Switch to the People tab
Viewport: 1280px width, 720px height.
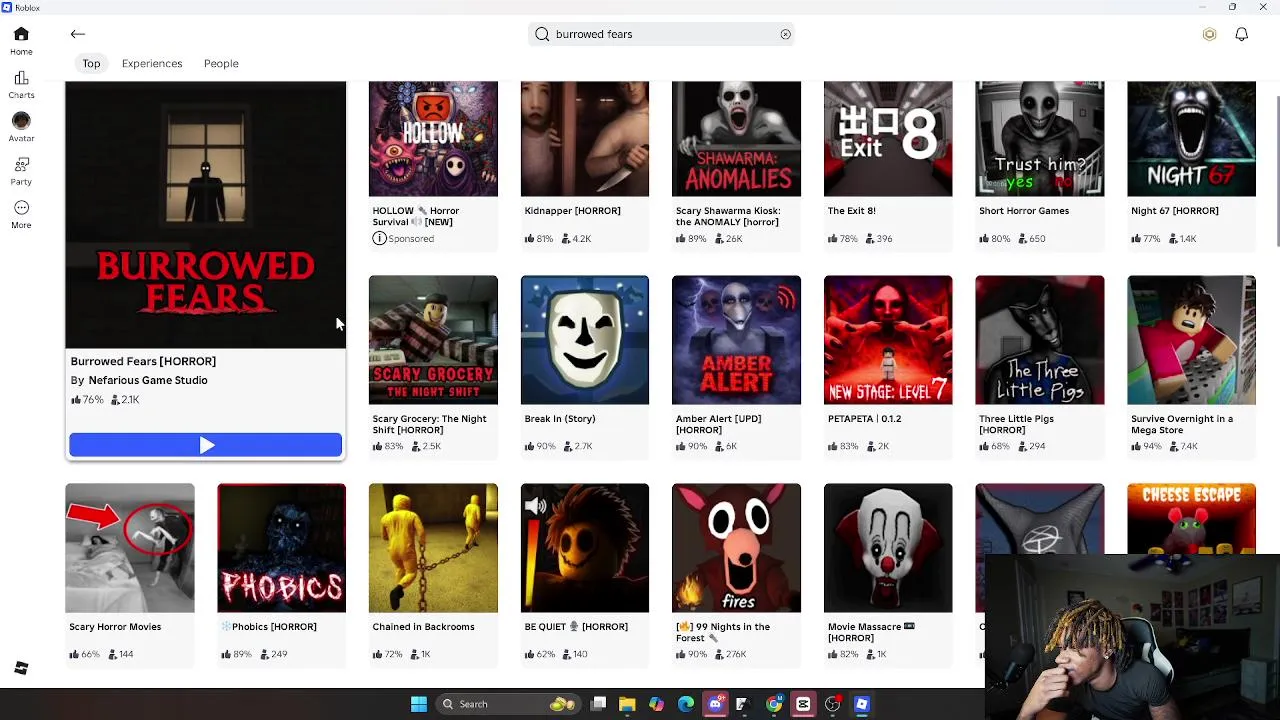pos(221,63)
